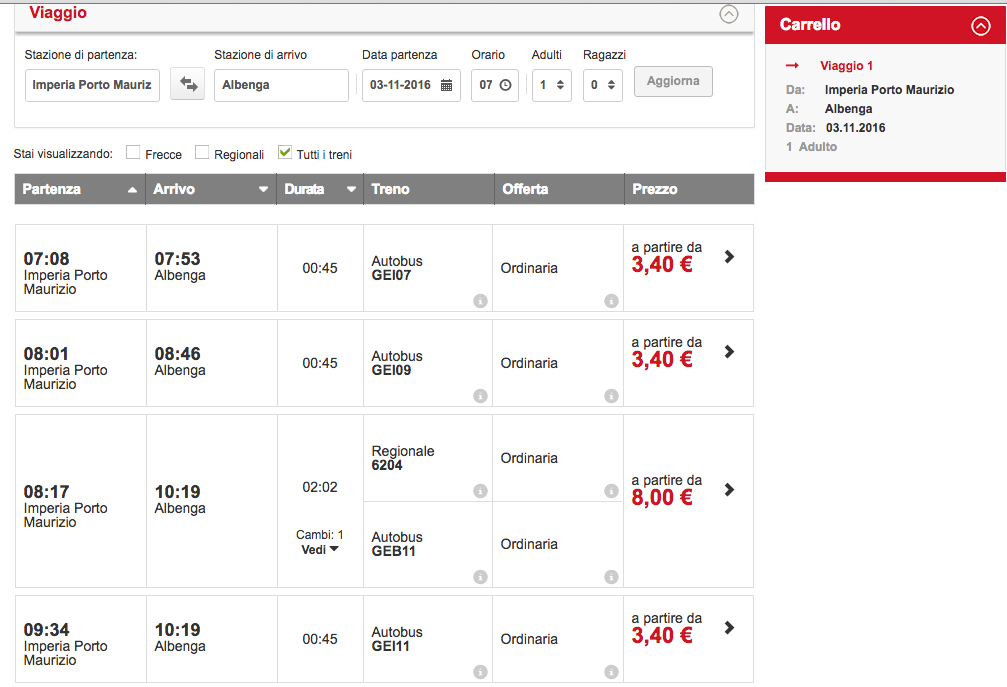Open Viaggio 1 in the cart
The image size is (1007, 687).
(846, 66)
